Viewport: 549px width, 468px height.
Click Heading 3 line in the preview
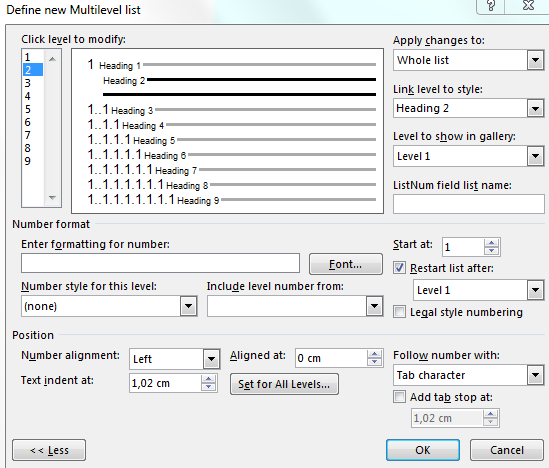(231, 110)
